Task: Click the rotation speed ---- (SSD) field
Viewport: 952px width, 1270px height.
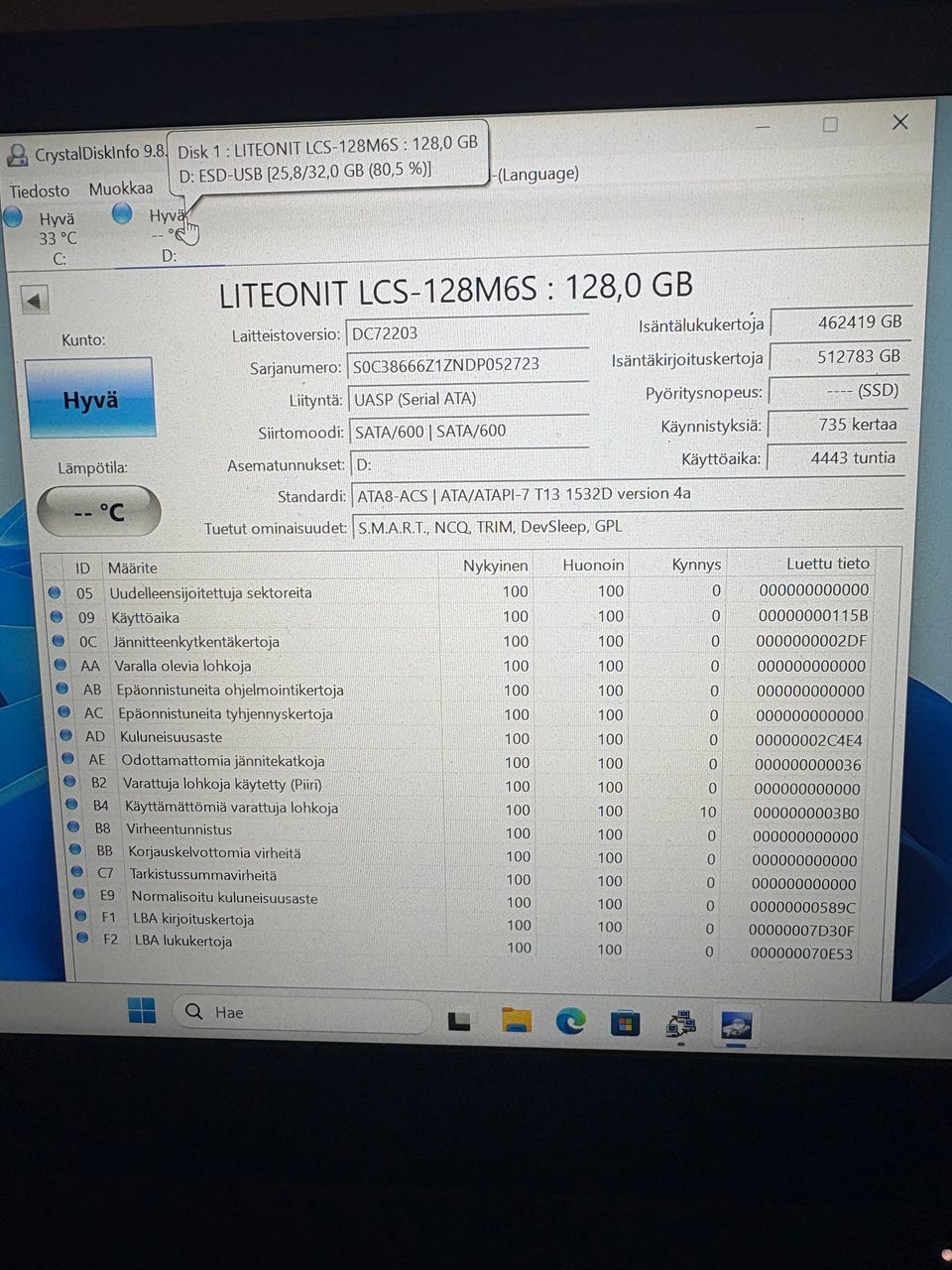Action: [838, 391]
